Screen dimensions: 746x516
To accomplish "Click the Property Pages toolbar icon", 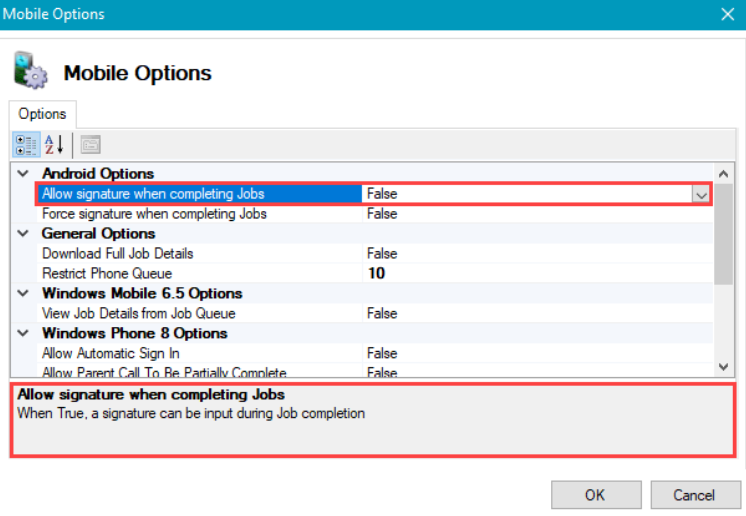I will click(90, 144).
